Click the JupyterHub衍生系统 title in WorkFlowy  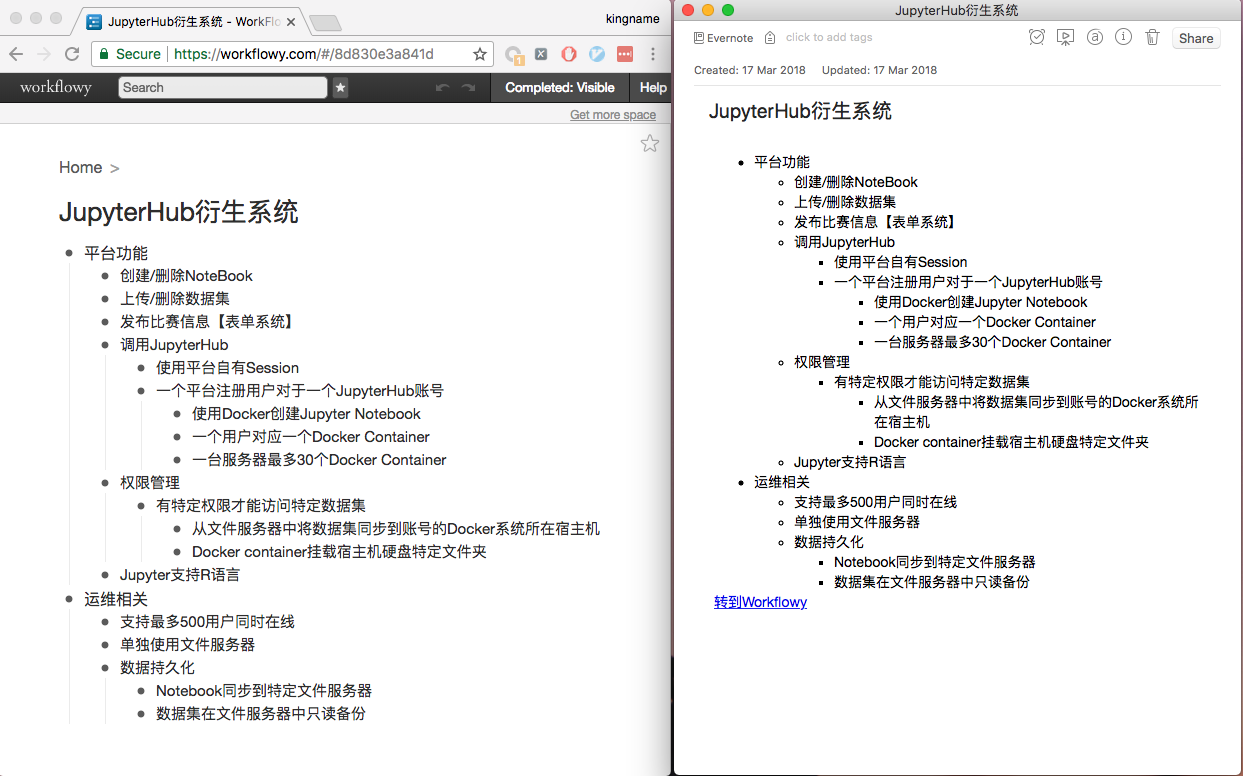(x=178, y=212)
